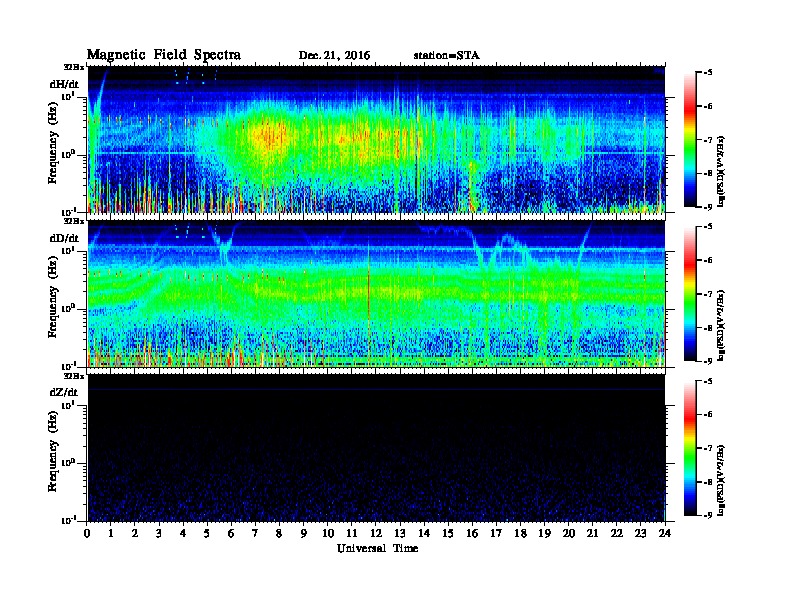Click the "dD/dt" panel label

tap(64, 238)
